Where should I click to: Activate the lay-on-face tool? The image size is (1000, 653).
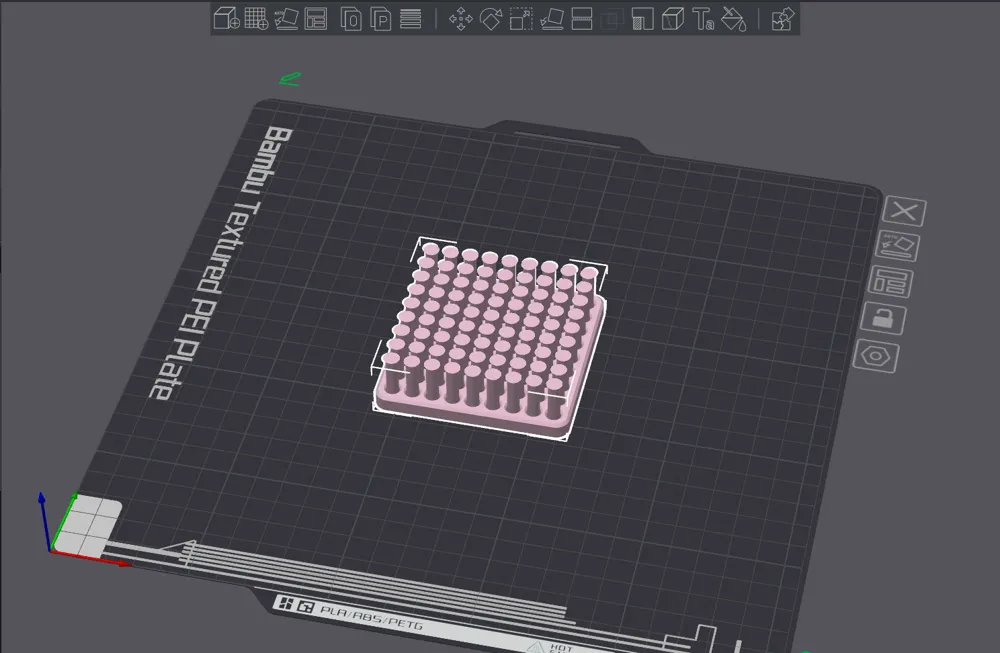click(x=551, y=20)
